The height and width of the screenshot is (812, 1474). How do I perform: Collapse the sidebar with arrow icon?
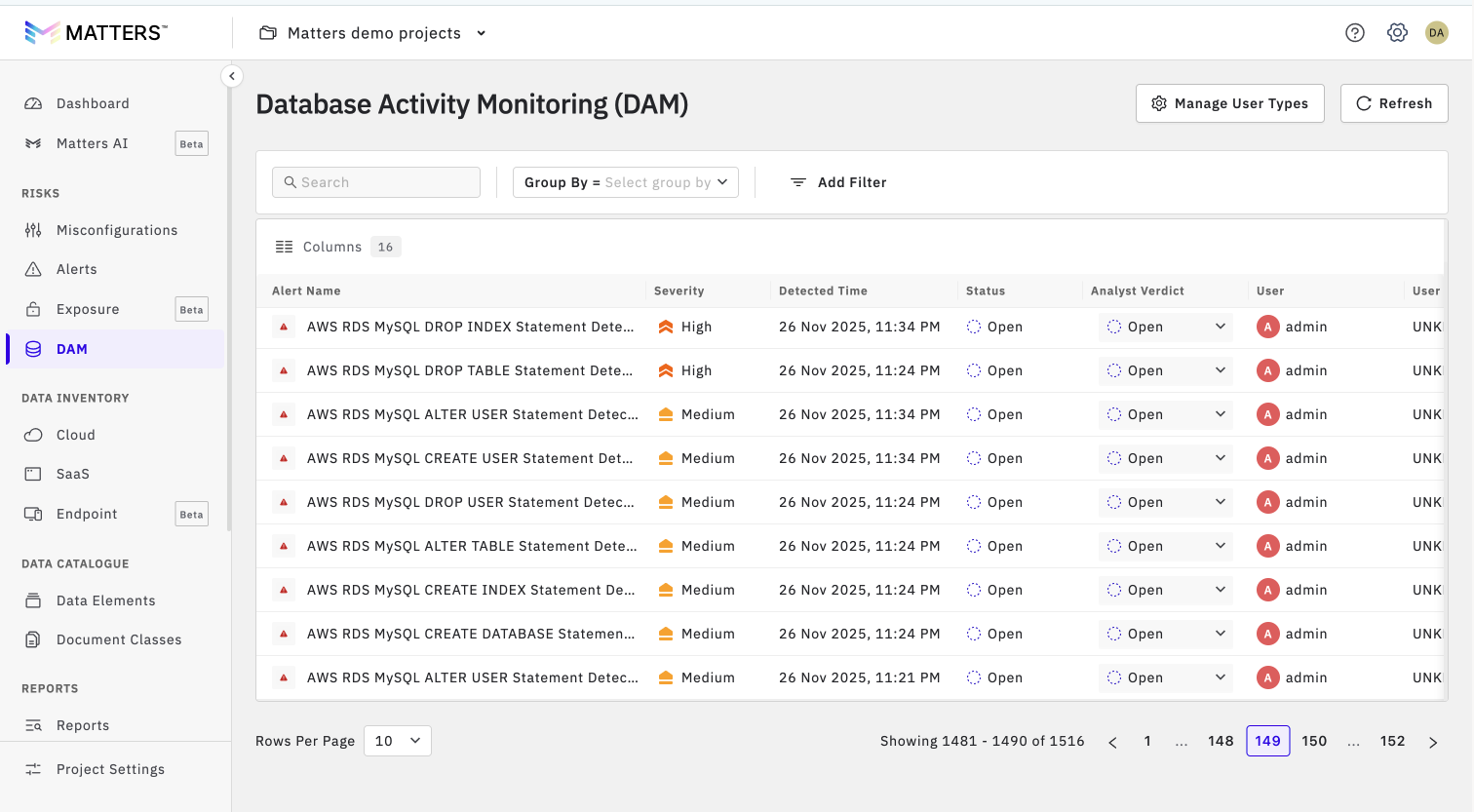pos(232,76)
